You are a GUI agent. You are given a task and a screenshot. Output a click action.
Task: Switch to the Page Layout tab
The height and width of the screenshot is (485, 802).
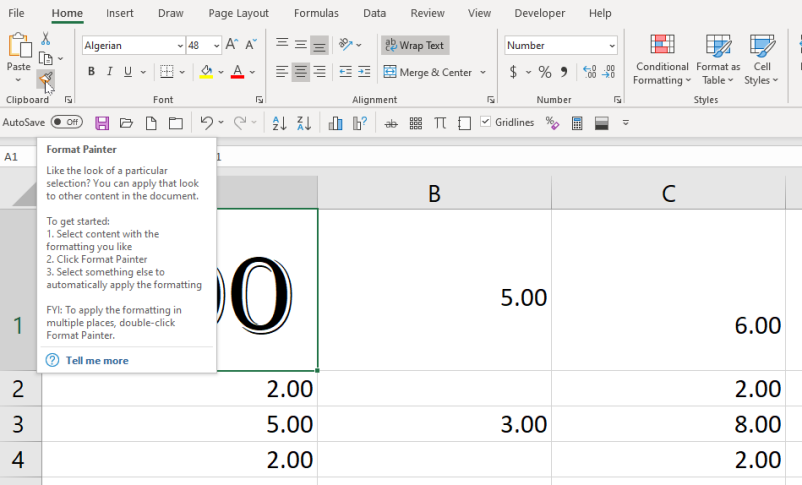click(238, 13)
